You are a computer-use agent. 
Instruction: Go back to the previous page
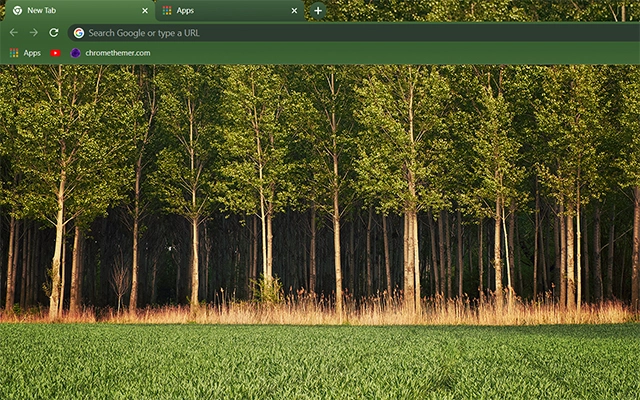13,33
